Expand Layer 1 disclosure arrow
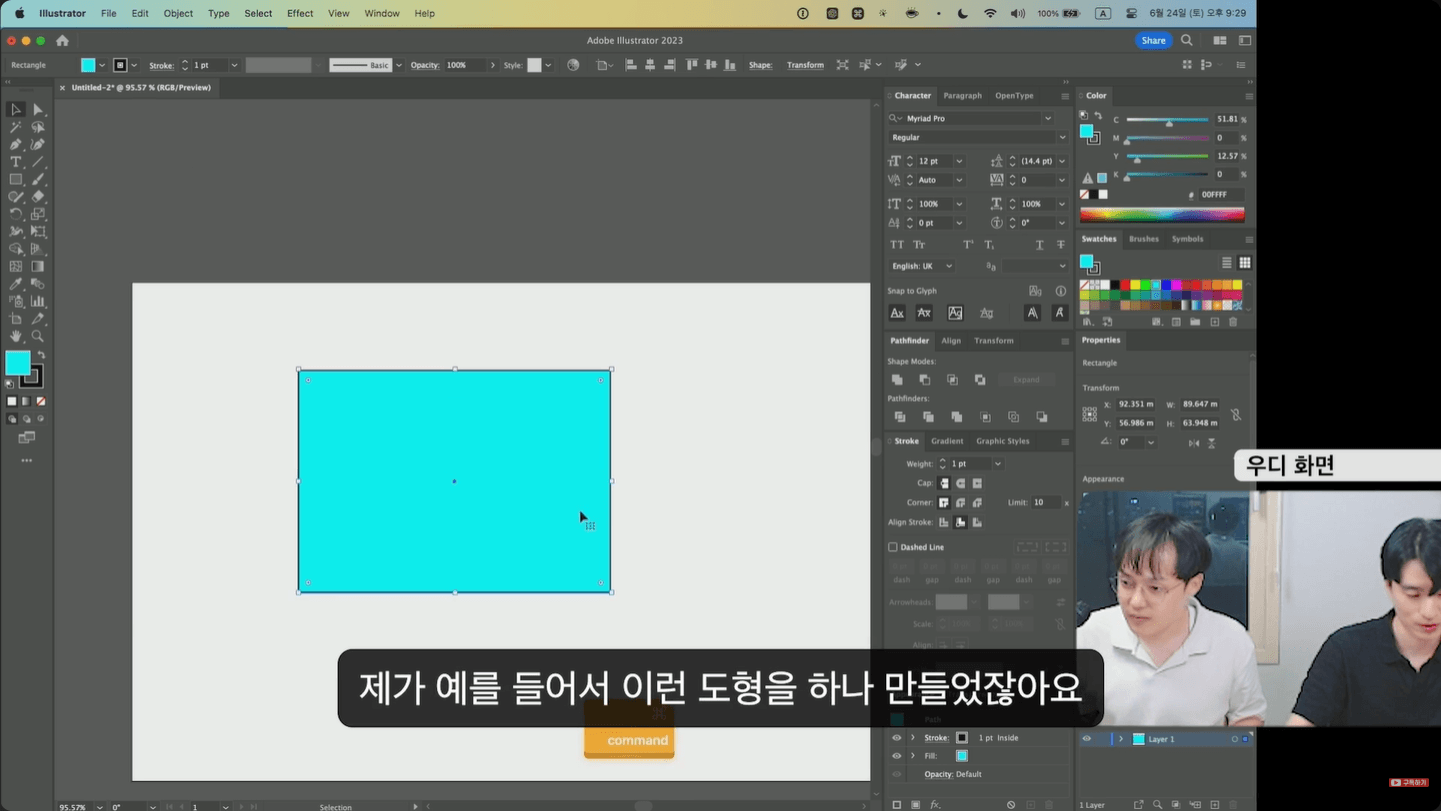The width and height of the screenshot is (1441, 811). click(x=1121, y=739)
